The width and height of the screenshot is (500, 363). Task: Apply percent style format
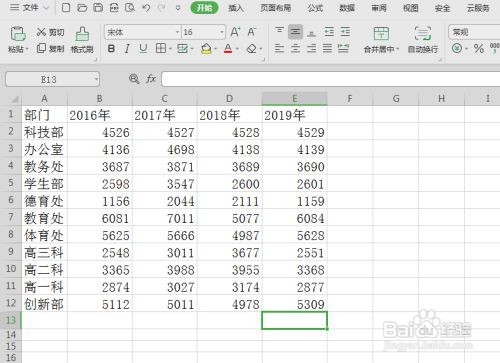pos(479,49)
